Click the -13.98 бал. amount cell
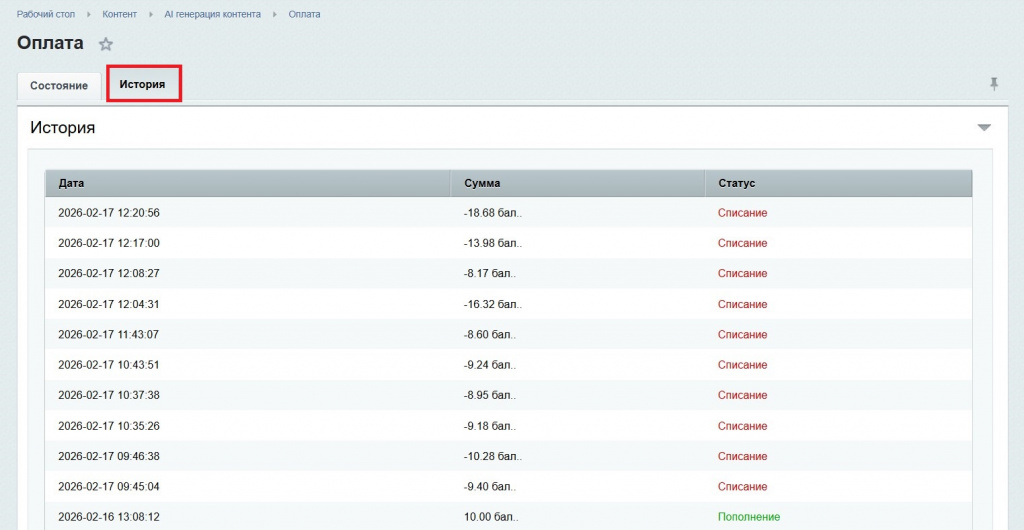Screen dimensions: 1024x530 click(492, 243)
